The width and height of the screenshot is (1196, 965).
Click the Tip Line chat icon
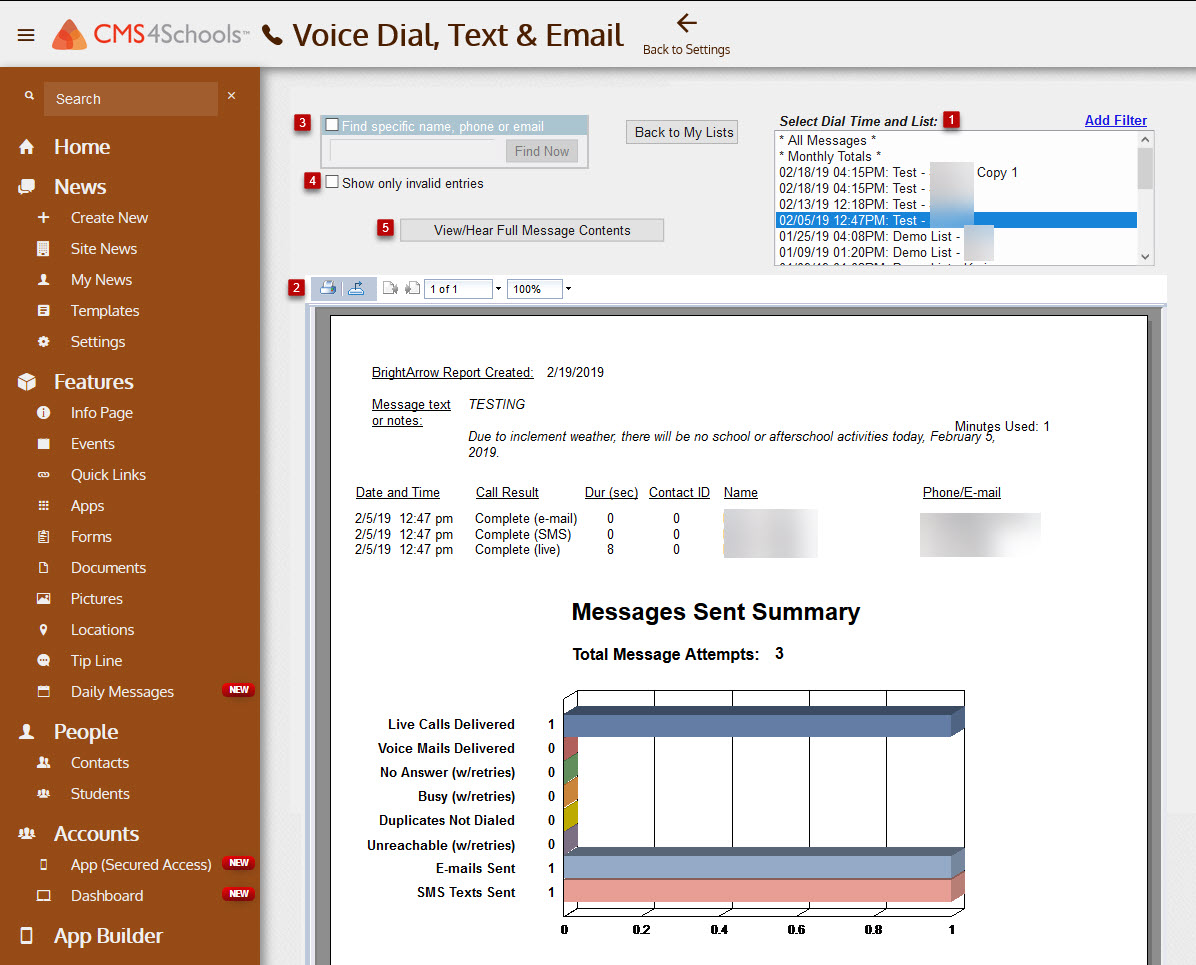click(x=43, y=661)
